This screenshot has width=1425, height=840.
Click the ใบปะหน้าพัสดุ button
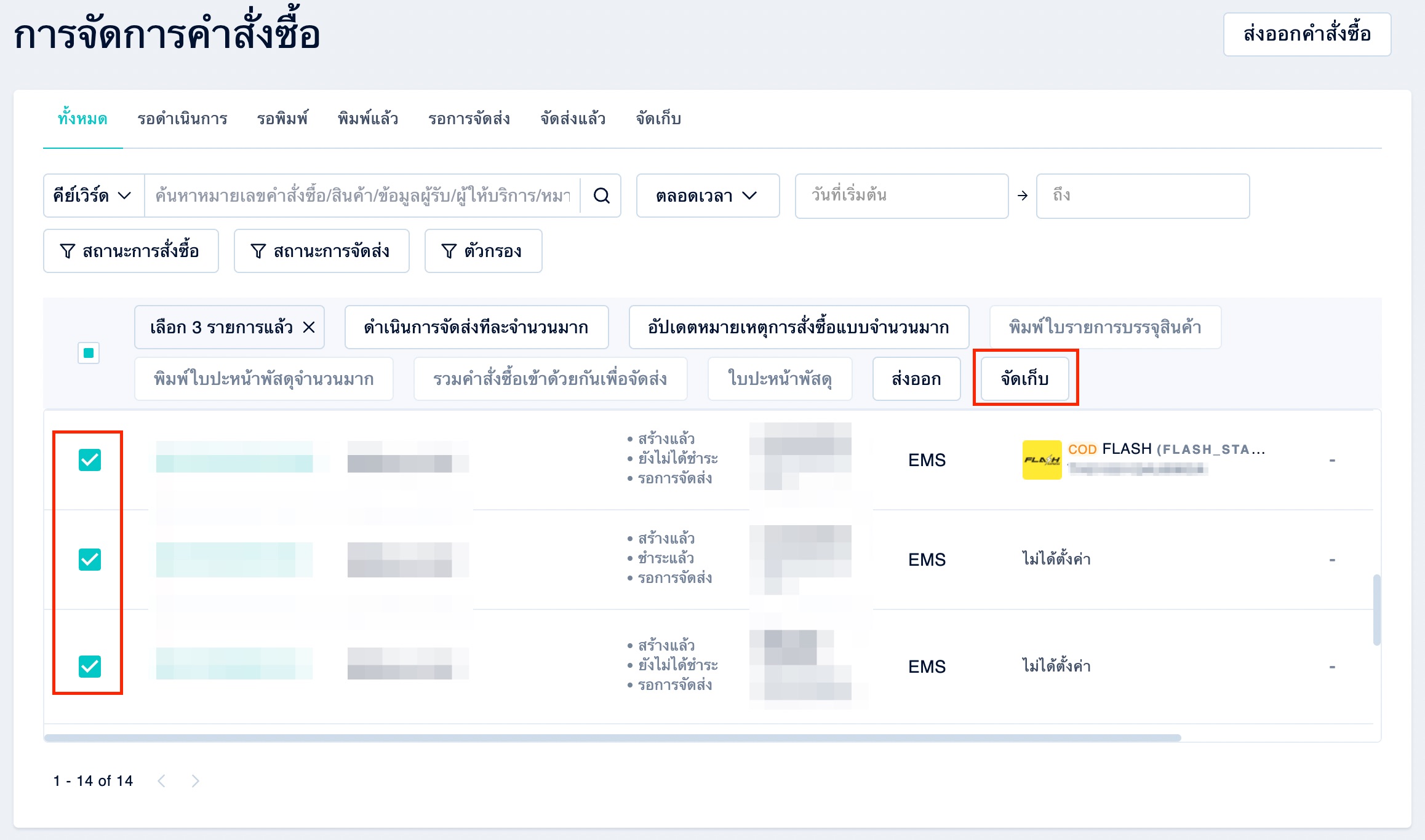(x=780, y=379)
